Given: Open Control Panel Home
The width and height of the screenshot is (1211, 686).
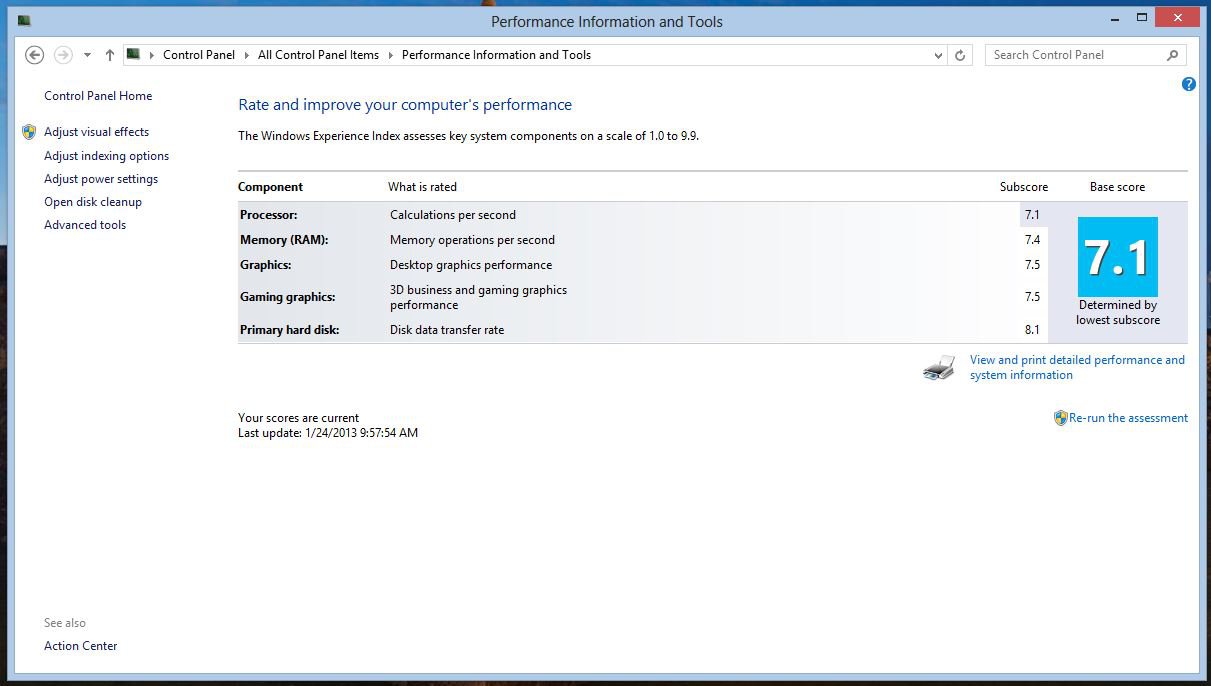Looking at the screenshot, I should point(98,96).
